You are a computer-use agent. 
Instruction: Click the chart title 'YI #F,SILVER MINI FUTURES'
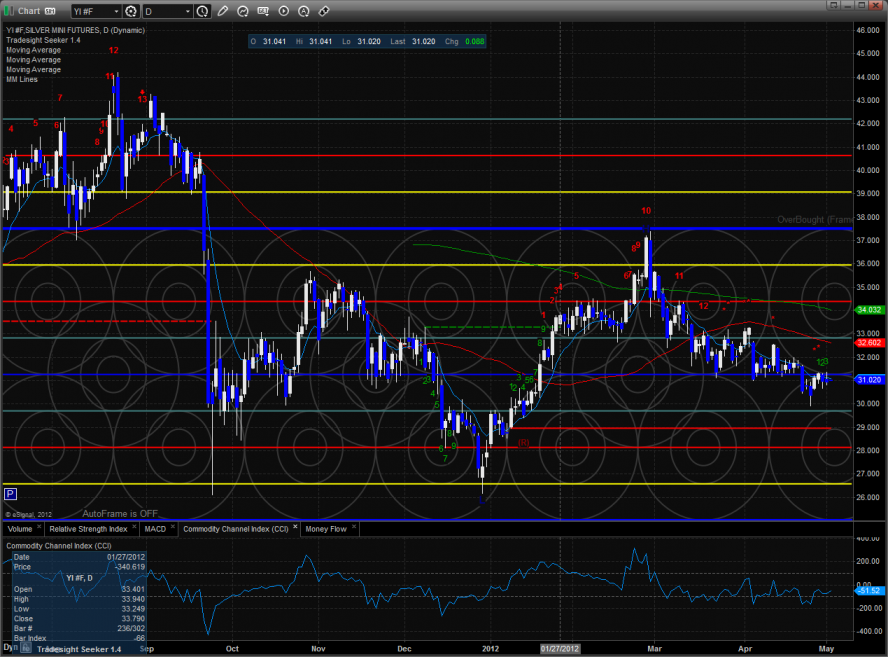pyautogui.click(x=53, y=30)
